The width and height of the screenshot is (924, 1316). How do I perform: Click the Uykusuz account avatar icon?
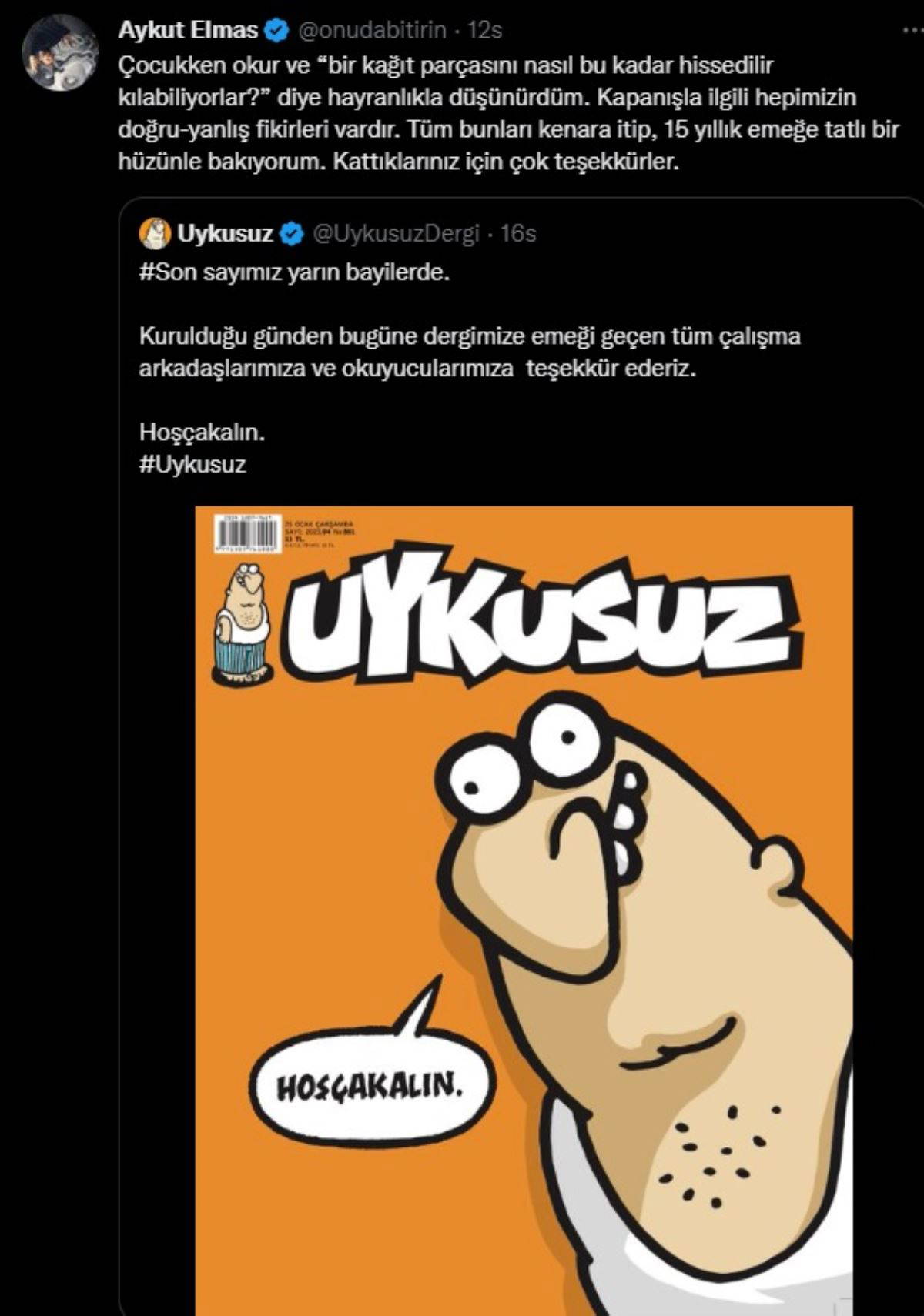point(155,233)
